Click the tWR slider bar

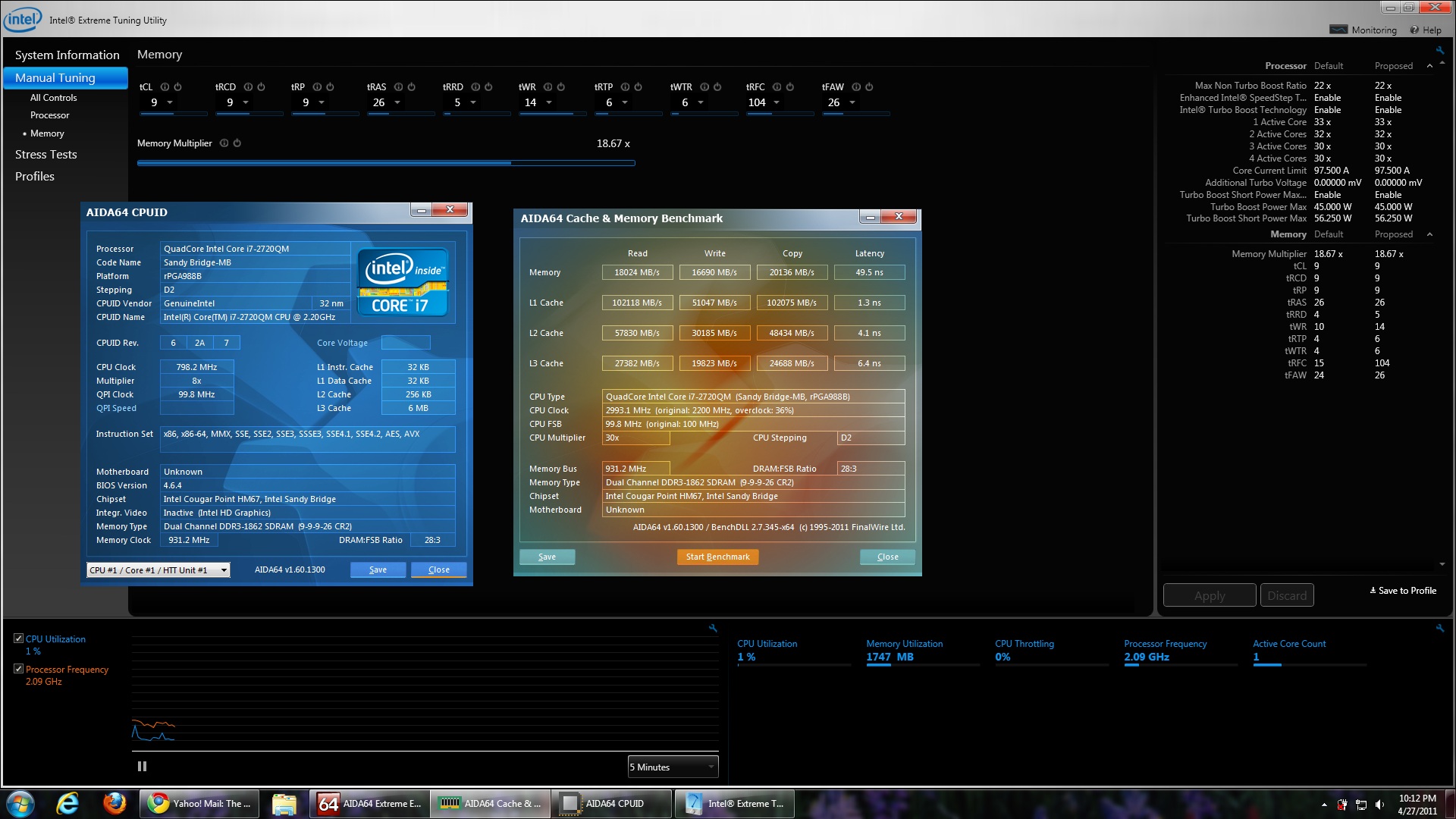point(553,115)
